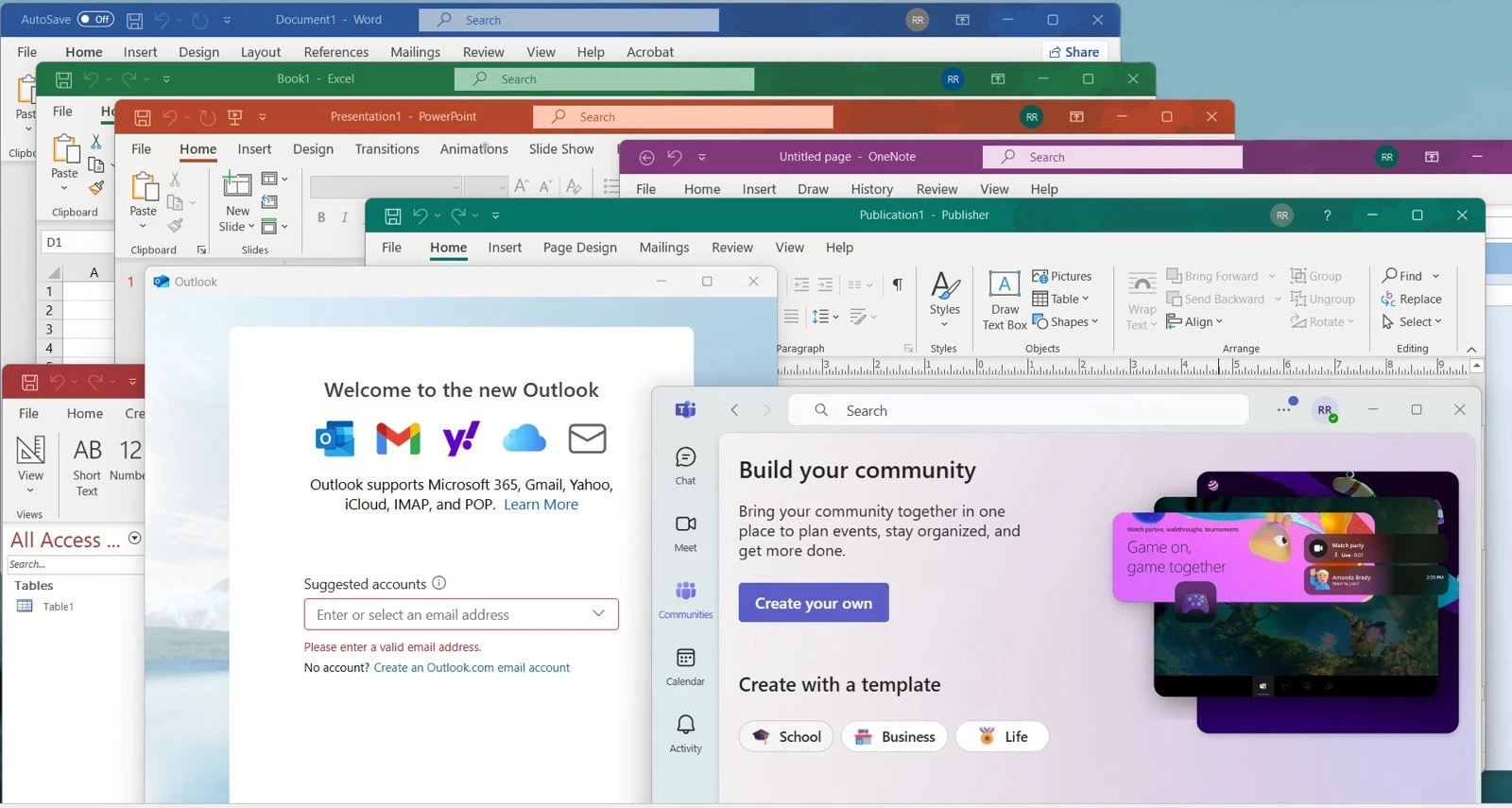
Task: Click the Cut scissors icon in Excel
Action: click(95, 142)
